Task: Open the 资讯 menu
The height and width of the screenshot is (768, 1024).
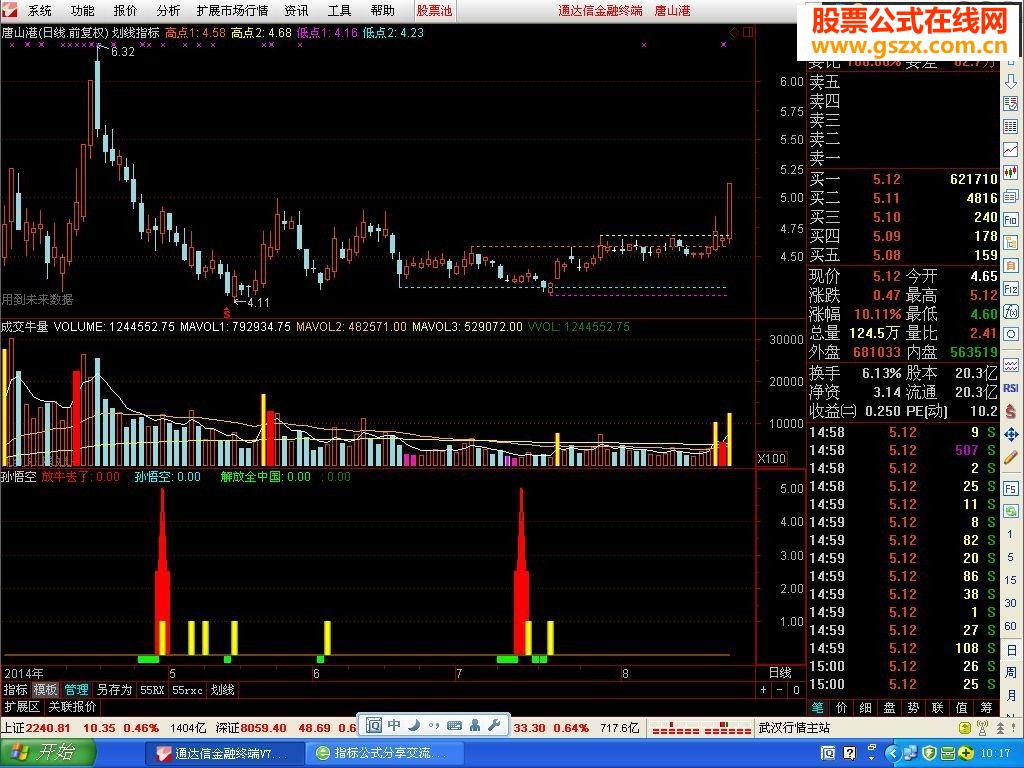Action: click(x=296, y=10)
